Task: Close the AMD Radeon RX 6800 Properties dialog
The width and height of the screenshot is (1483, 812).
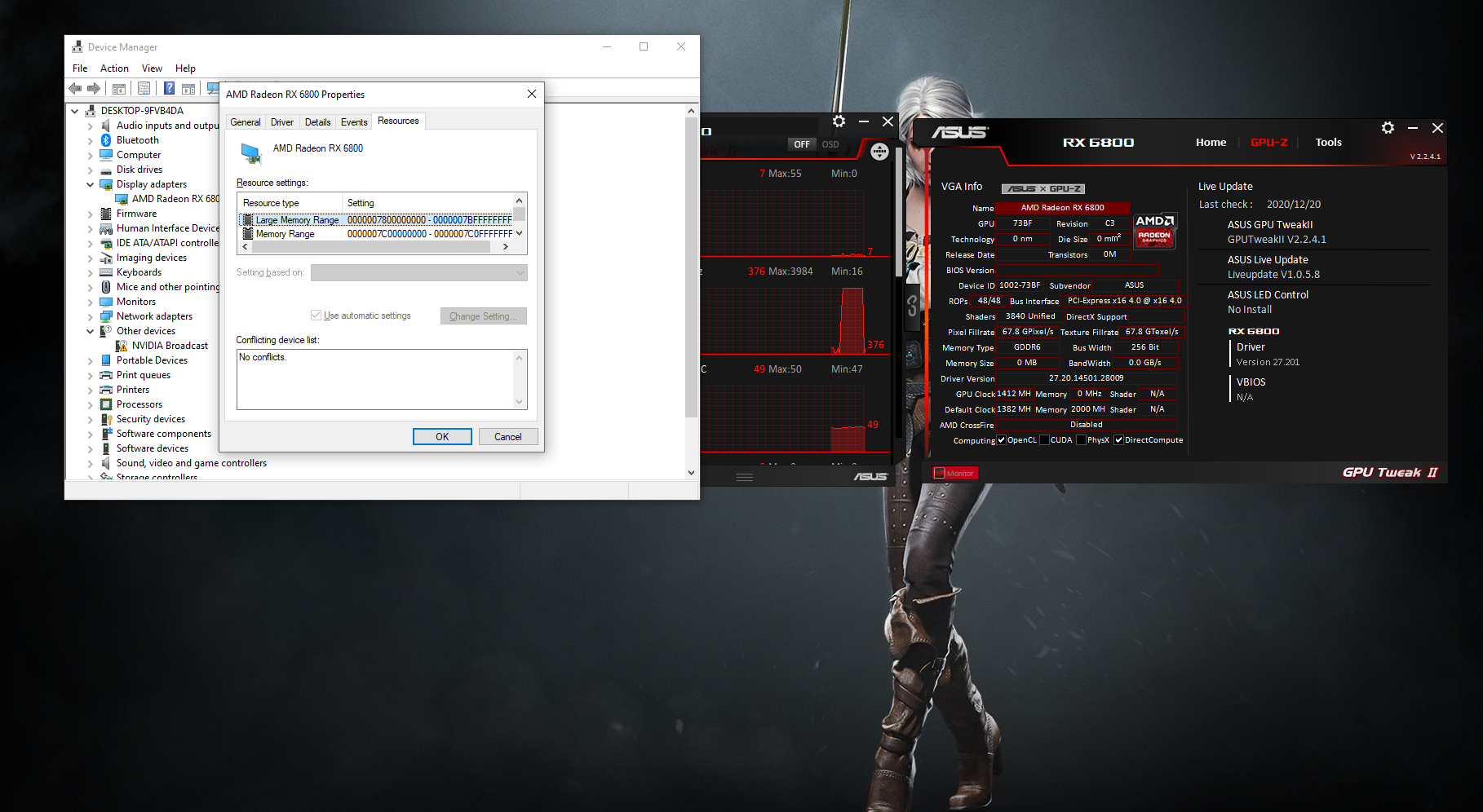Action: (532, 94)
